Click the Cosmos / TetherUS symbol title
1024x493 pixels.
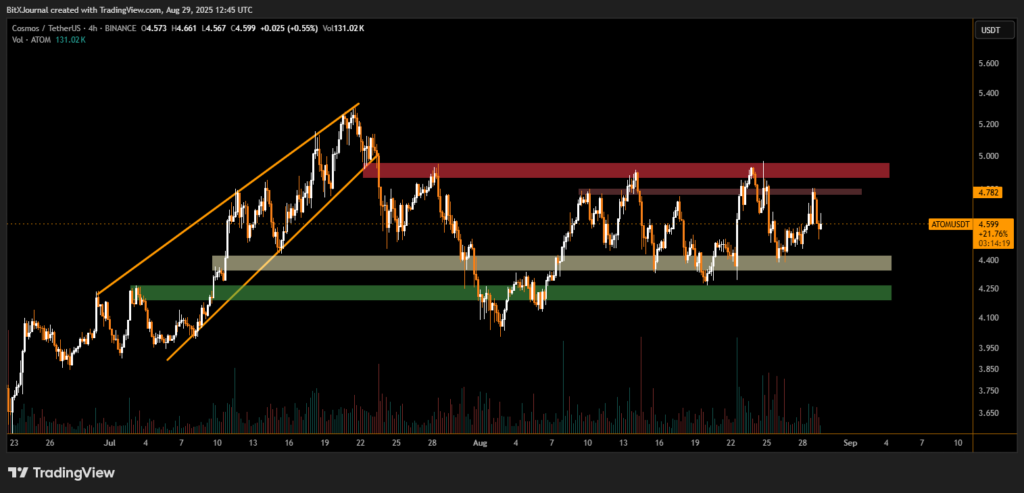pyautogui.click(x=49, y=28)
